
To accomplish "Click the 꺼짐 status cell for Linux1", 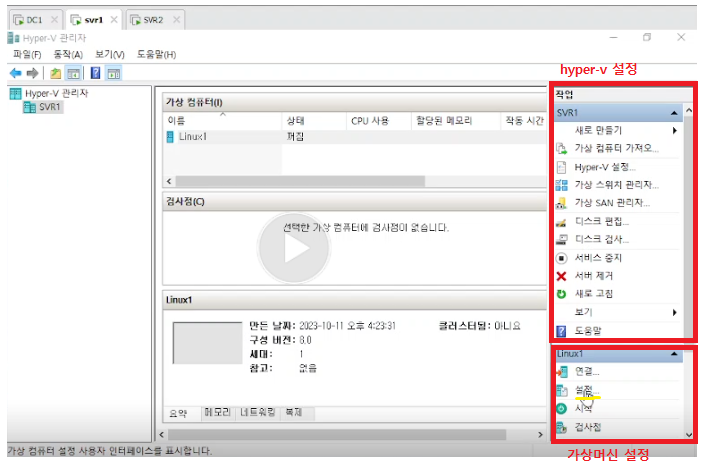I will point(295,137).
